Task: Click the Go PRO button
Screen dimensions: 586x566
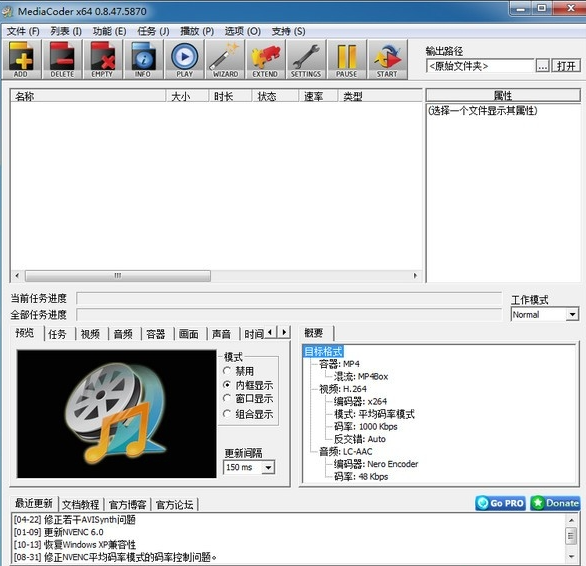Action: (501, 503)
